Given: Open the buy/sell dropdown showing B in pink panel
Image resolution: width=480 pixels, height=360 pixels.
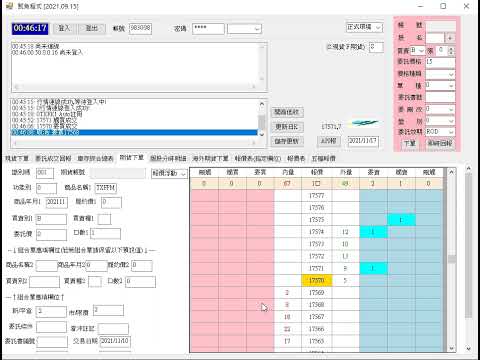Looking at the screenshot, I should point(417,51).
